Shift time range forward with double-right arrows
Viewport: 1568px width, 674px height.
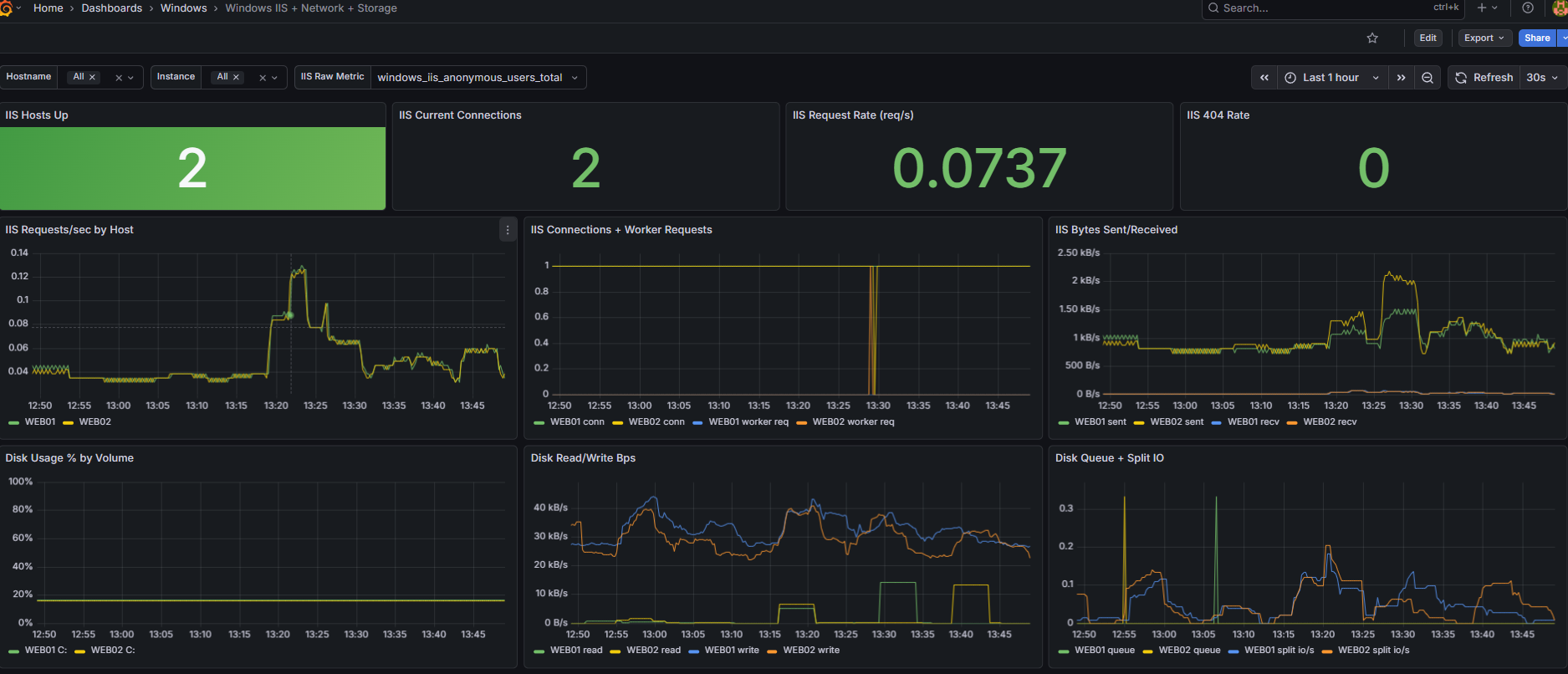coord(1401,78)
